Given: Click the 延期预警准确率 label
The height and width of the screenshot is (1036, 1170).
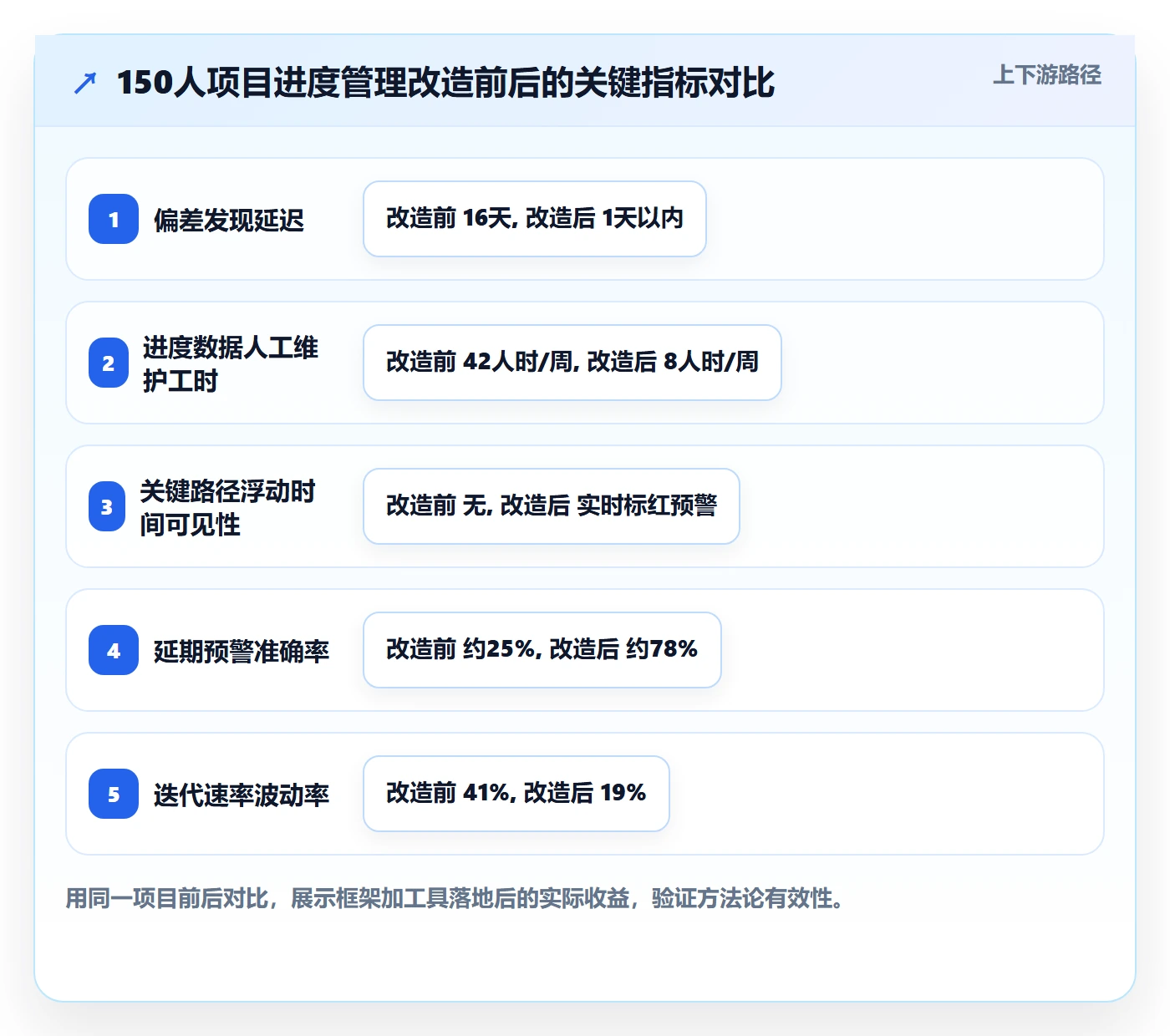Looking at the screenshot, I should (242, 651).
